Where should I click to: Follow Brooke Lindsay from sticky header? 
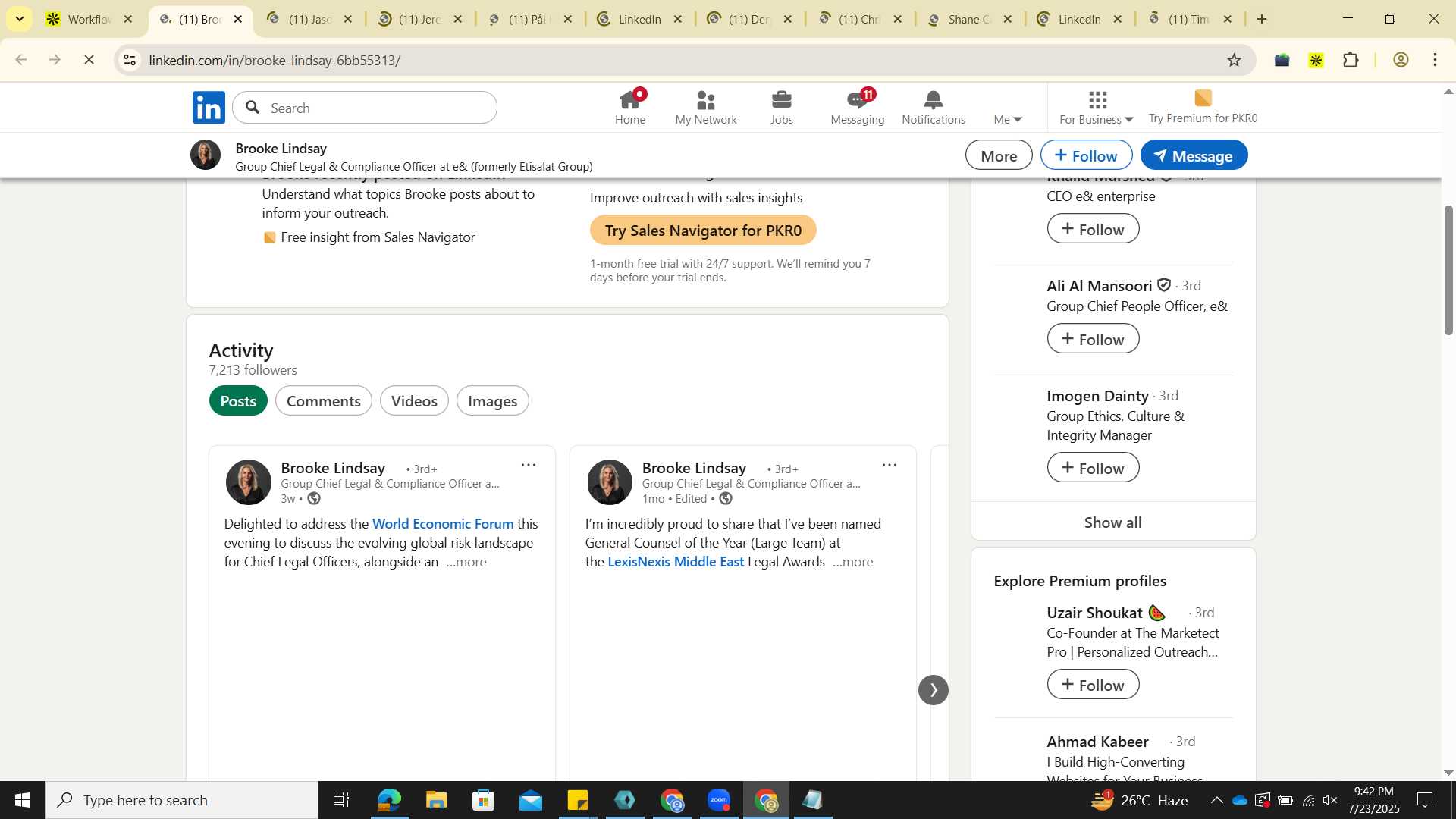click(1086, 155)
